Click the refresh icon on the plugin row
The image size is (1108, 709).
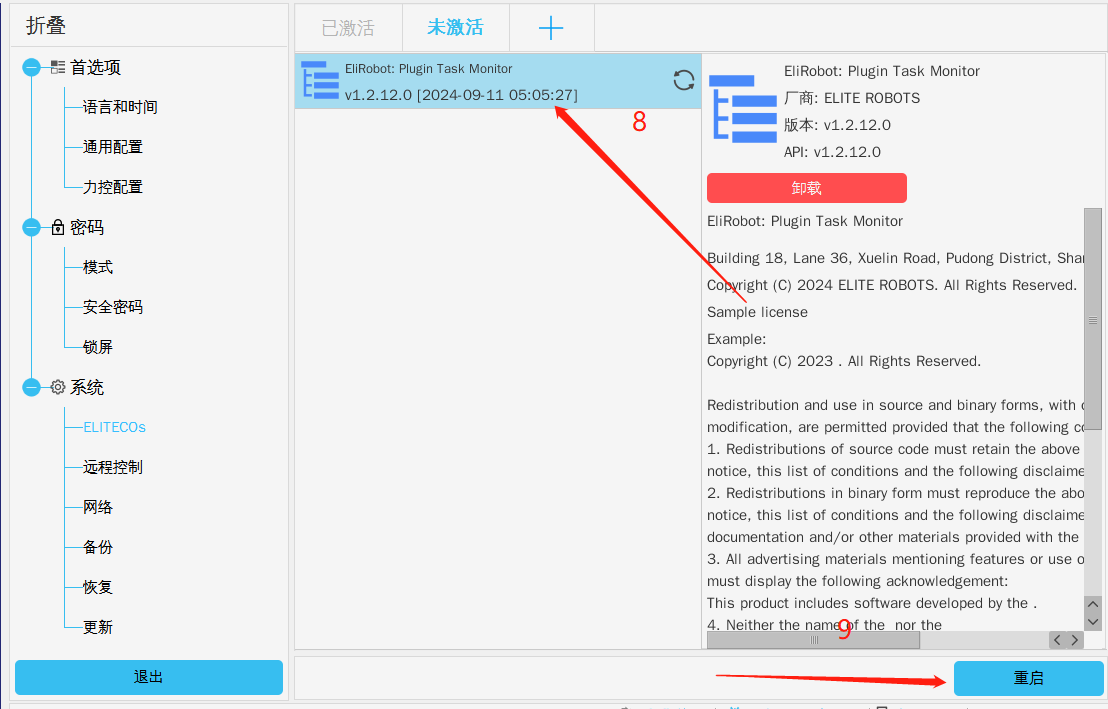(x=684, y=80)
